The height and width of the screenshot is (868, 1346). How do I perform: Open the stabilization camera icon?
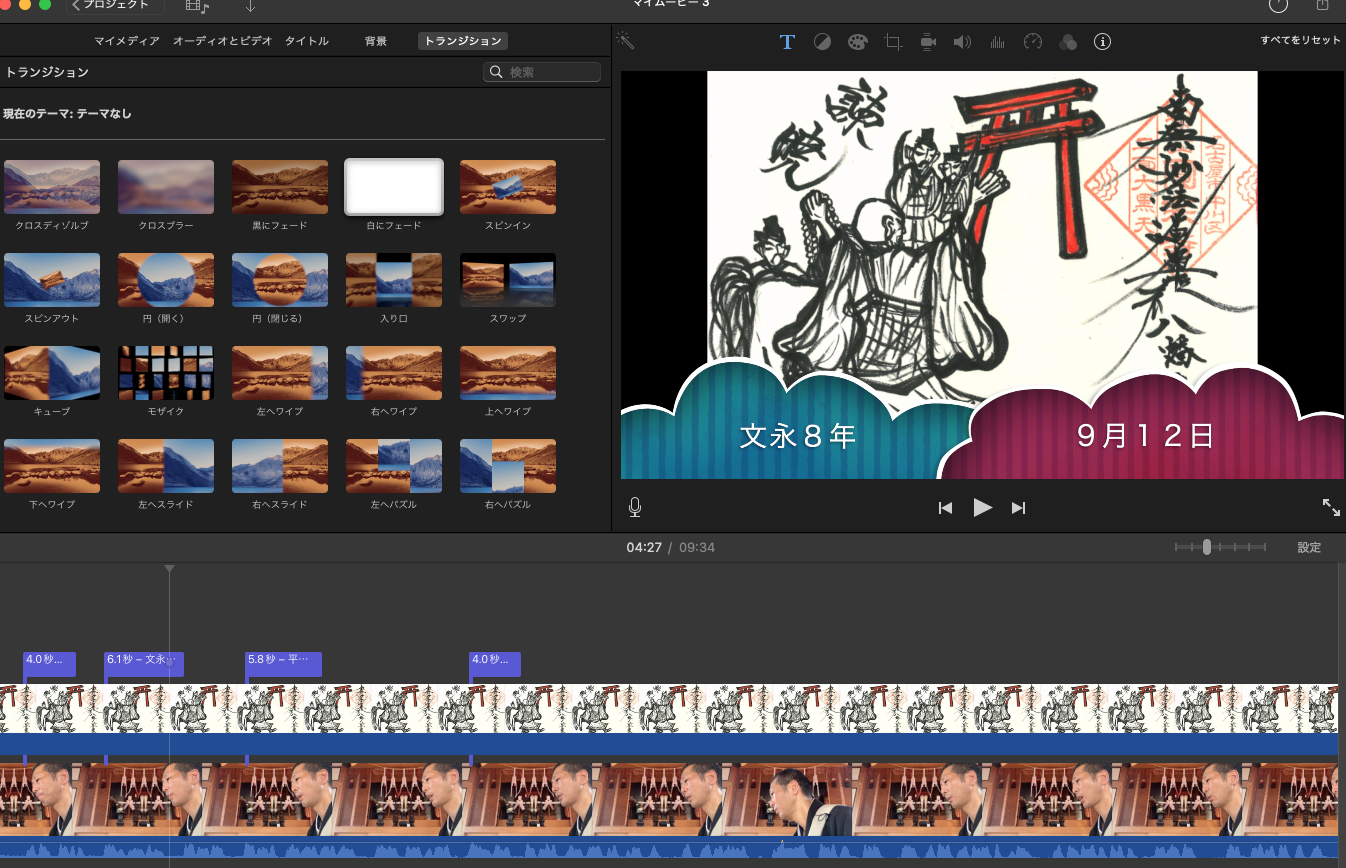pyautogui.click(x=928, y=42)
